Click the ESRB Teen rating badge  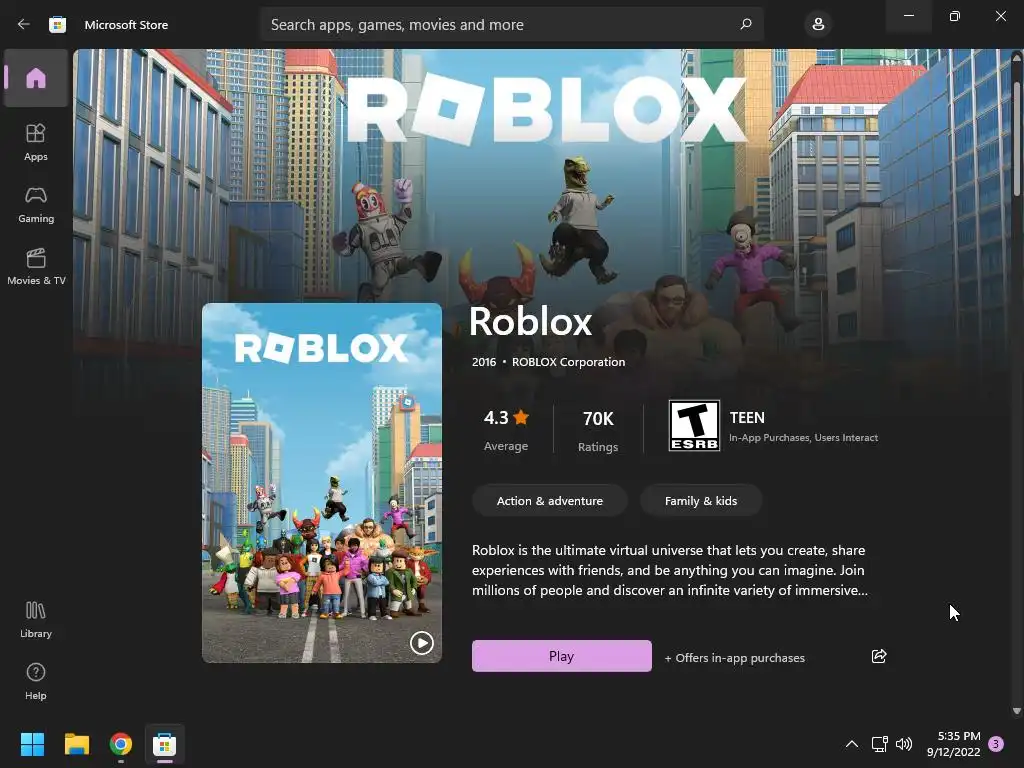tap(694, 426)
